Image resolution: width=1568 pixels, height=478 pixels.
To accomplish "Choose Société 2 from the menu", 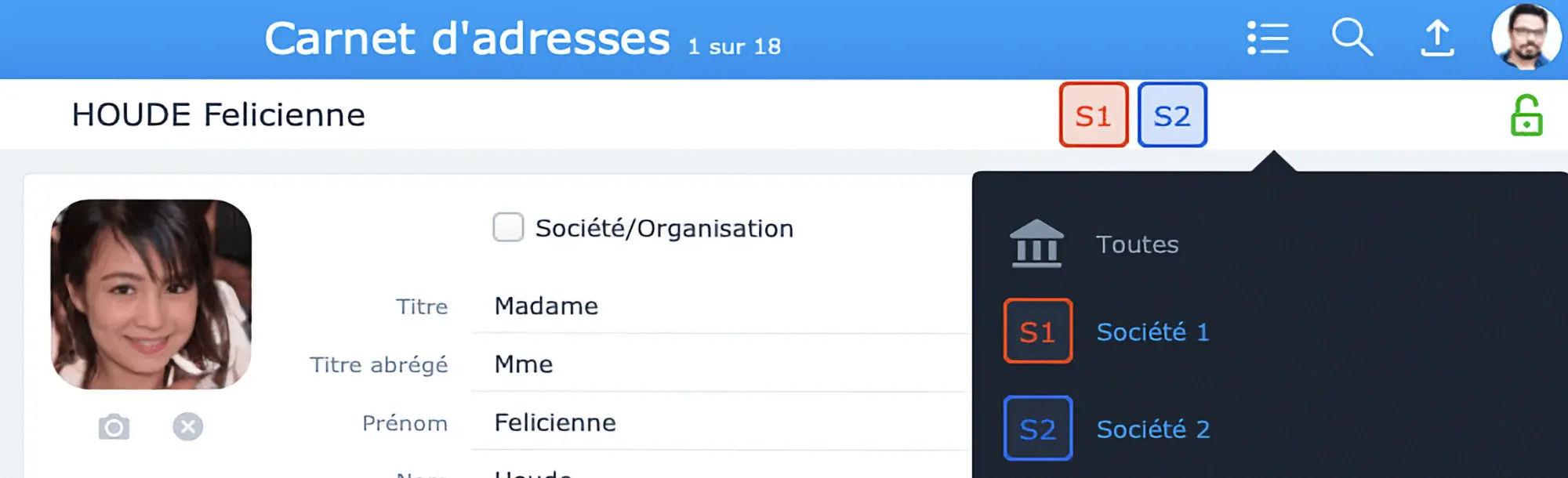I will [1152, 429].
